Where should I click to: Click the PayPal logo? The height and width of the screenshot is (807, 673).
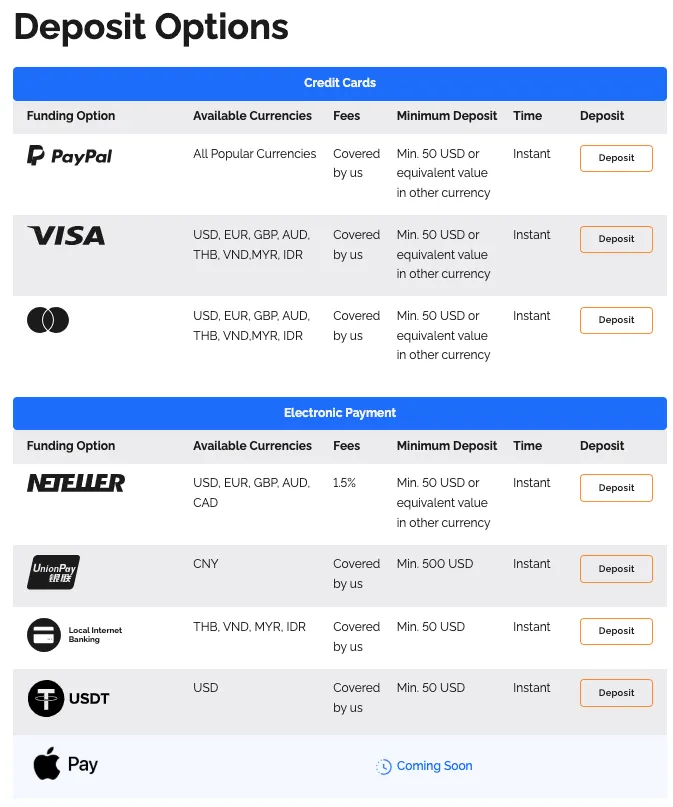click(x=69, y=156)
